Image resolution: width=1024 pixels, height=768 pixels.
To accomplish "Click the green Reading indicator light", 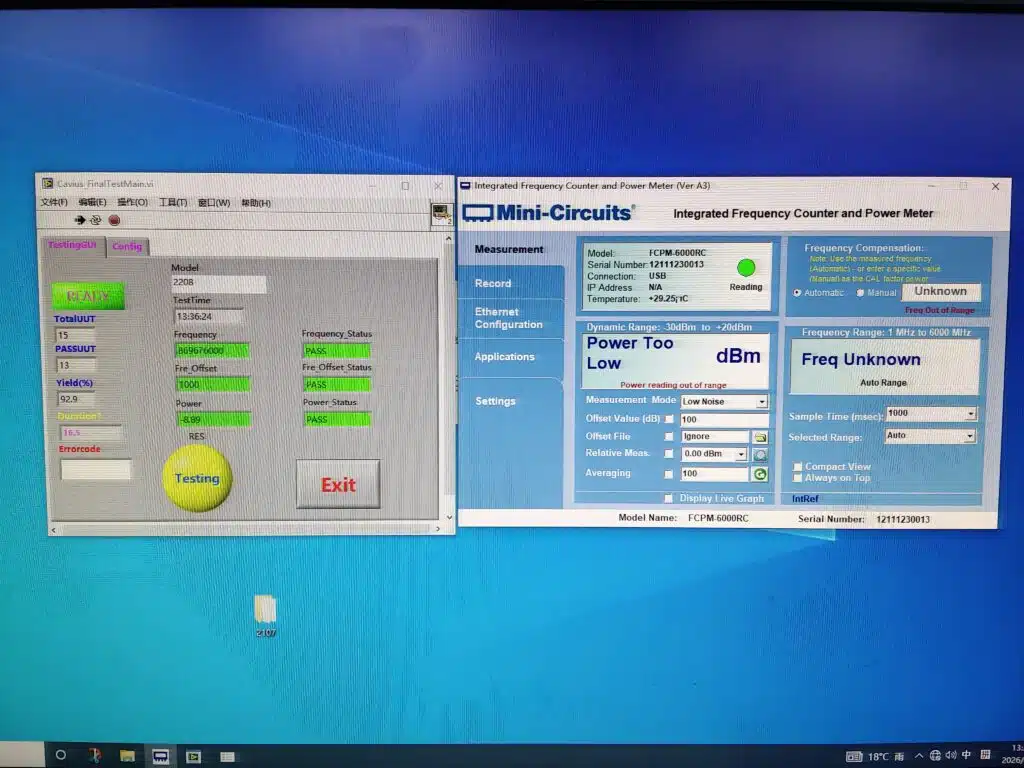I will pyautogui.click(x=746, y=267).
